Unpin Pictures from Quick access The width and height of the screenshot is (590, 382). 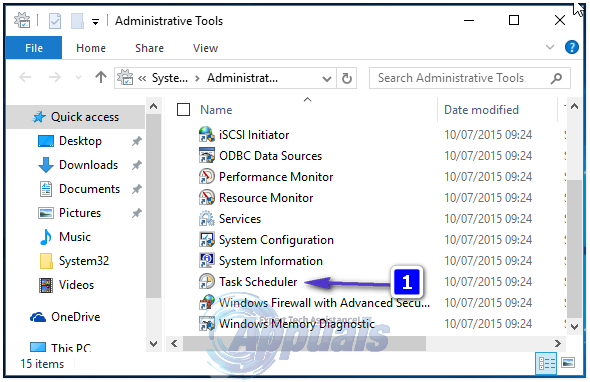coord(136,213)
